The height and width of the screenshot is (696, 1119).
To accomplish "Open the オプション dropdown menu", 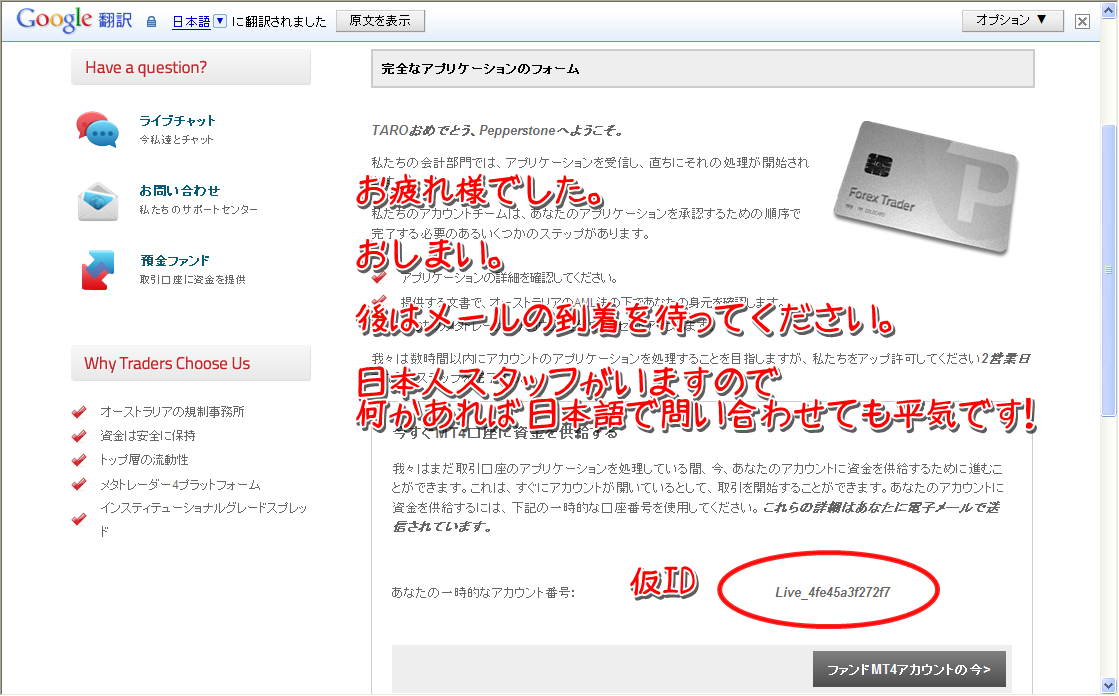I will (x=1012, y=20).
